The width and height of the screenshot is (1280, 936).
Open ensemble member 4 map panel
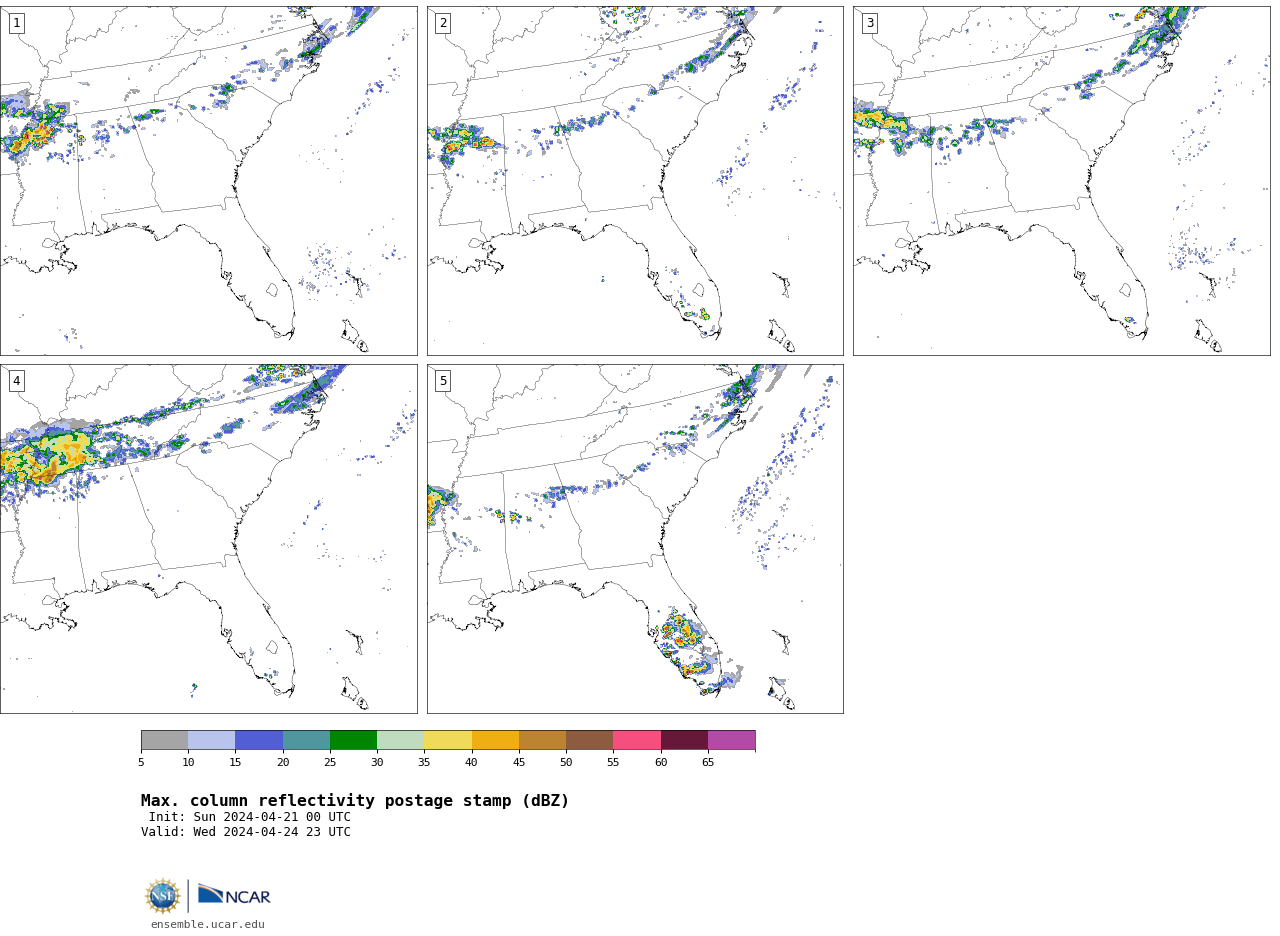point(208,539)
